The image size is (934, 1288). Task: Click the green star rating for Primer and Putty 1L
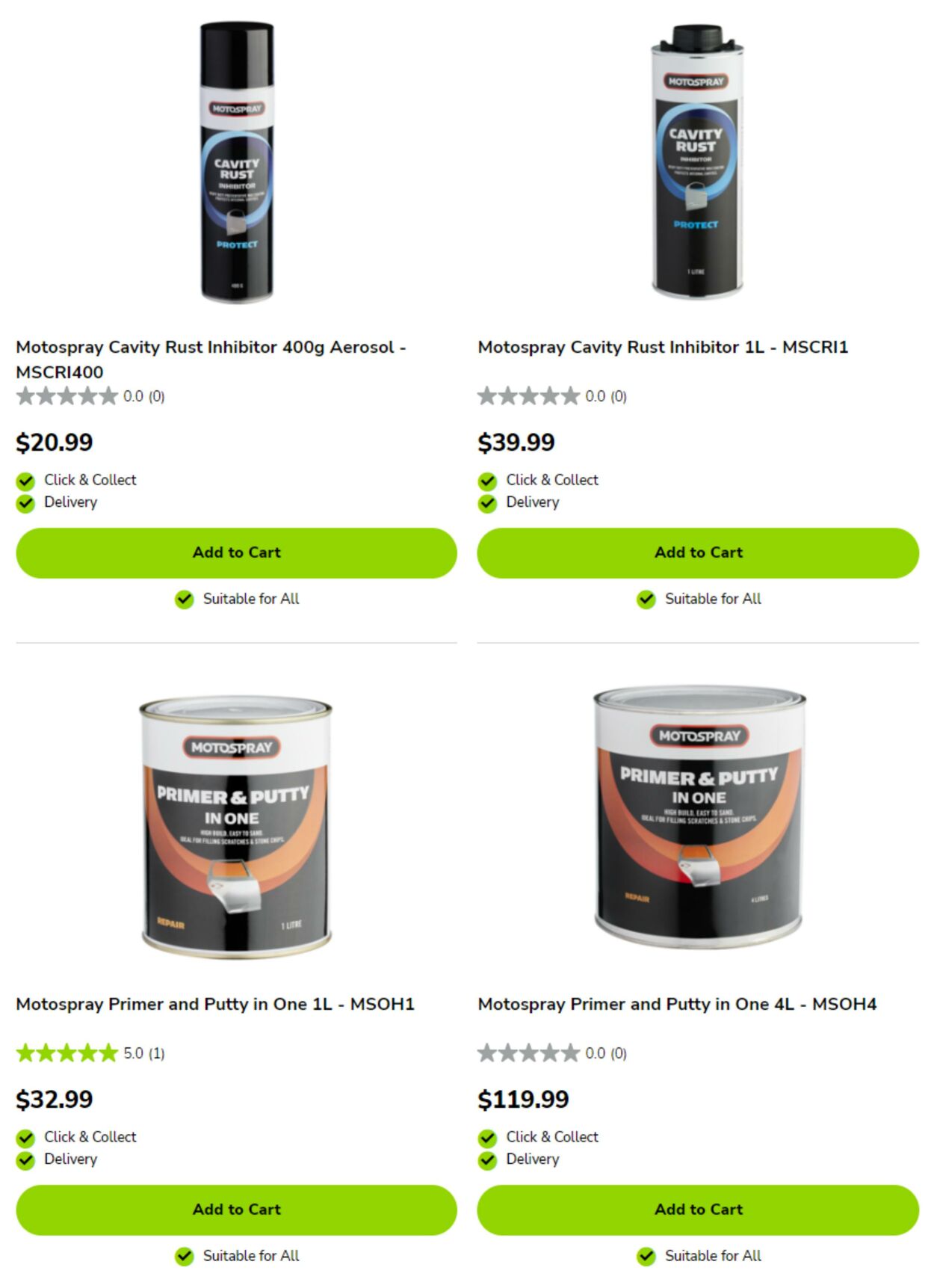pyautogui.click(x=67, y=1053)
